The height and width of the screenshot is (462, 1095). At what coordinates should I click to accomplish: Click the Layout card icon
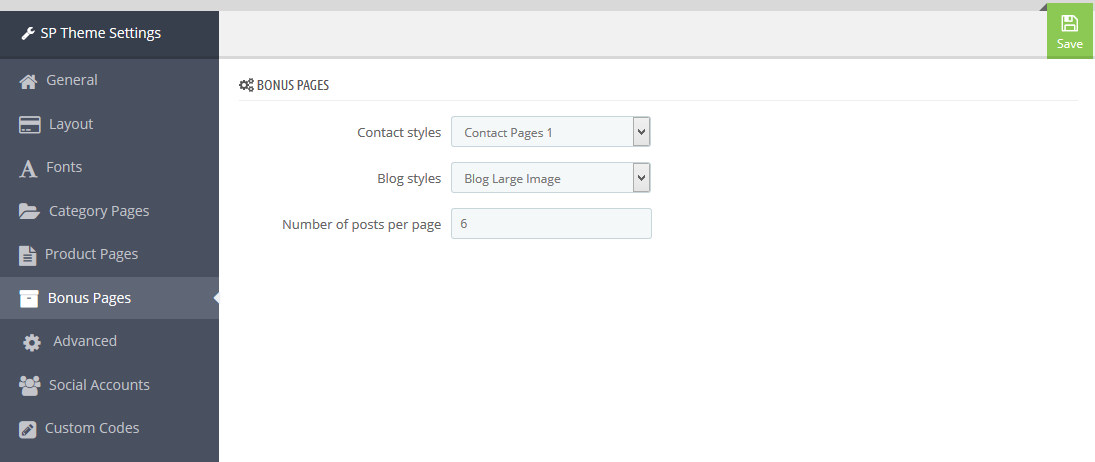coord(29,125)
